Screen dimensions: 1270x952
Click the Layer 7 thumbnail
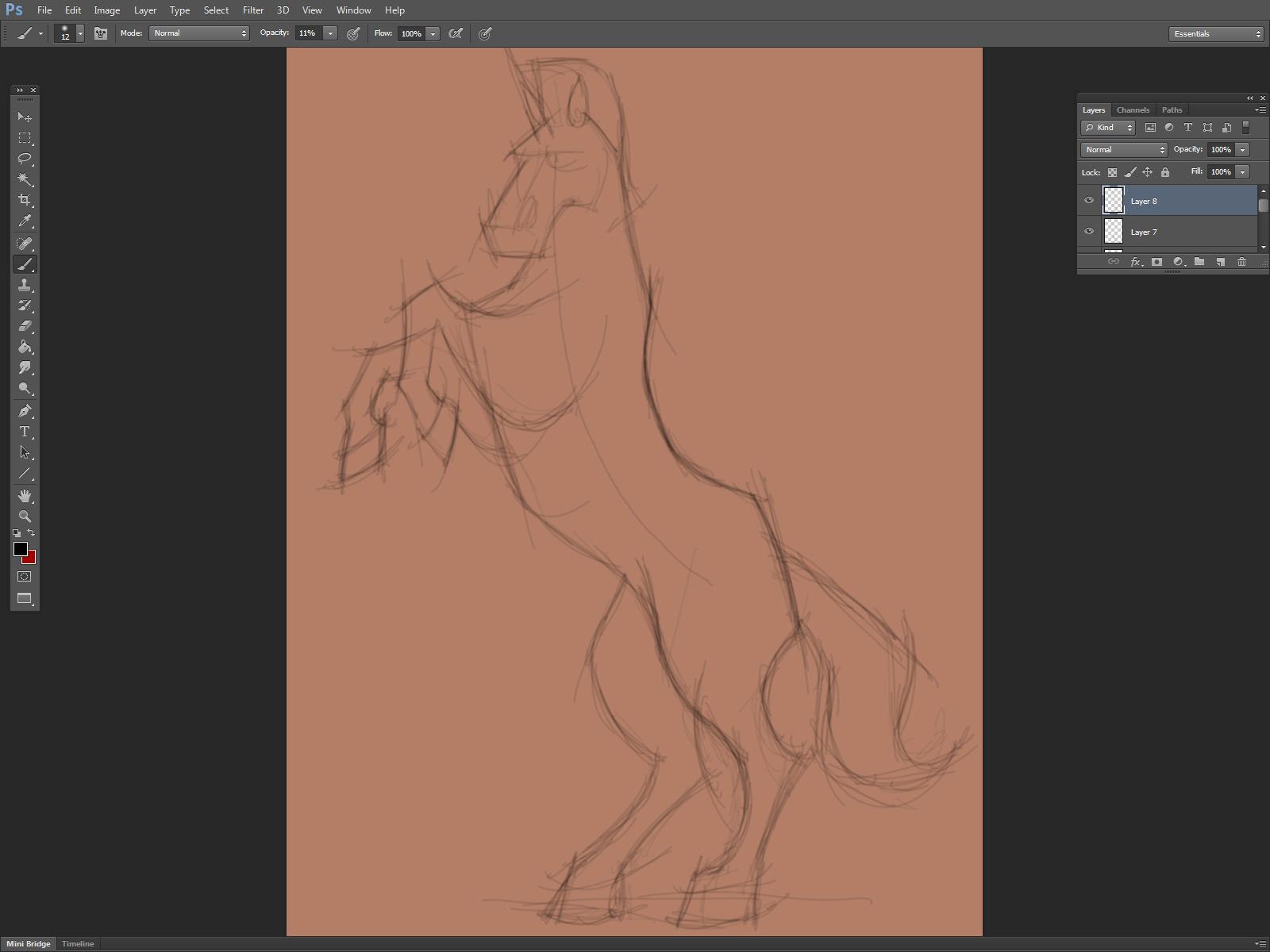click(x=1114, y=232)
